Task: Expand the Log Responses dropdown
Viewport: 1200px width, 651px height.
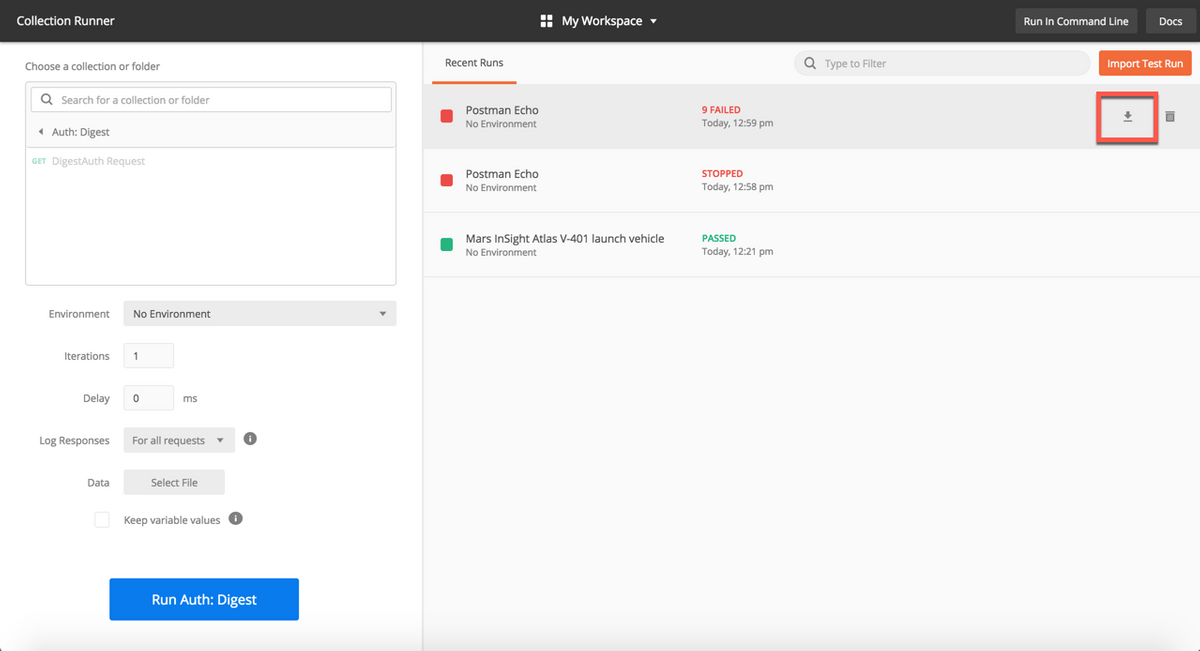Action: pos(179,440)
